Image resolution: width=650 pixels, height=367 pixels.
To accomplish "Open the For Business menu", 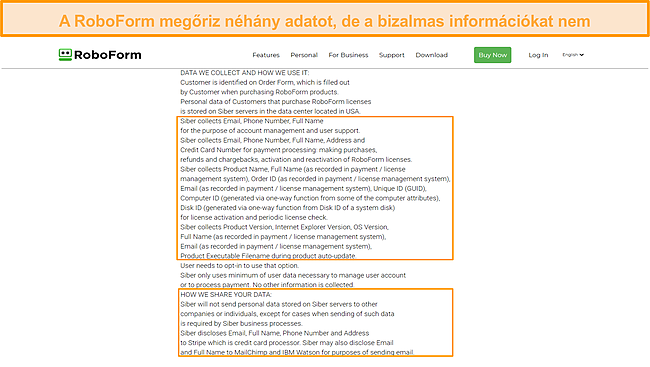I will coord(348,55).
